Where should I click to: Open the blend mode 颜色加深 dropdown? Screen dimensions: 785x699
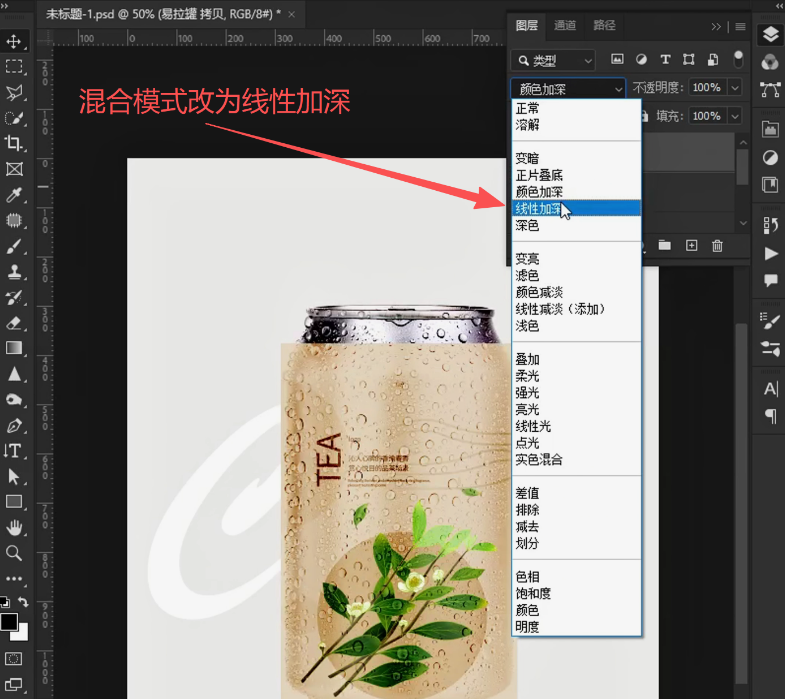568,89
